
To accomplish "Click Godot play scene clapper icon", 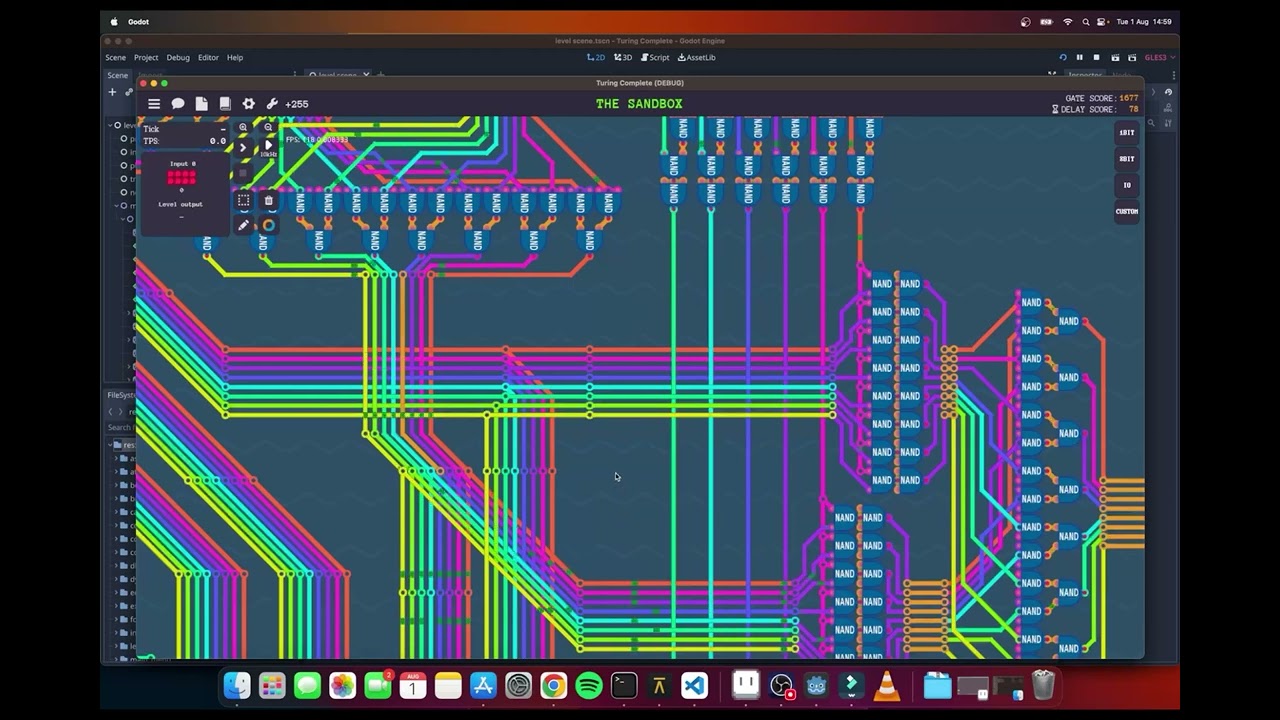I will [x=1115, y=57].
